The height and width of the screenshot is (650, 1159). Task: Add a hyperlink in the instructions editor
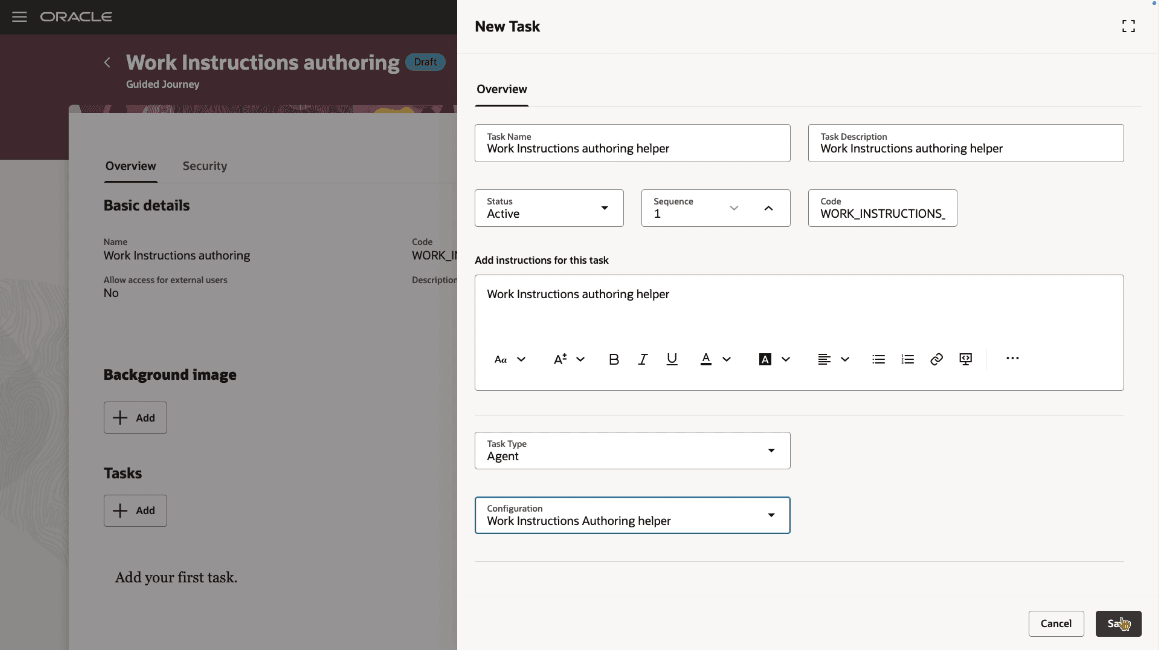(937, 359)
